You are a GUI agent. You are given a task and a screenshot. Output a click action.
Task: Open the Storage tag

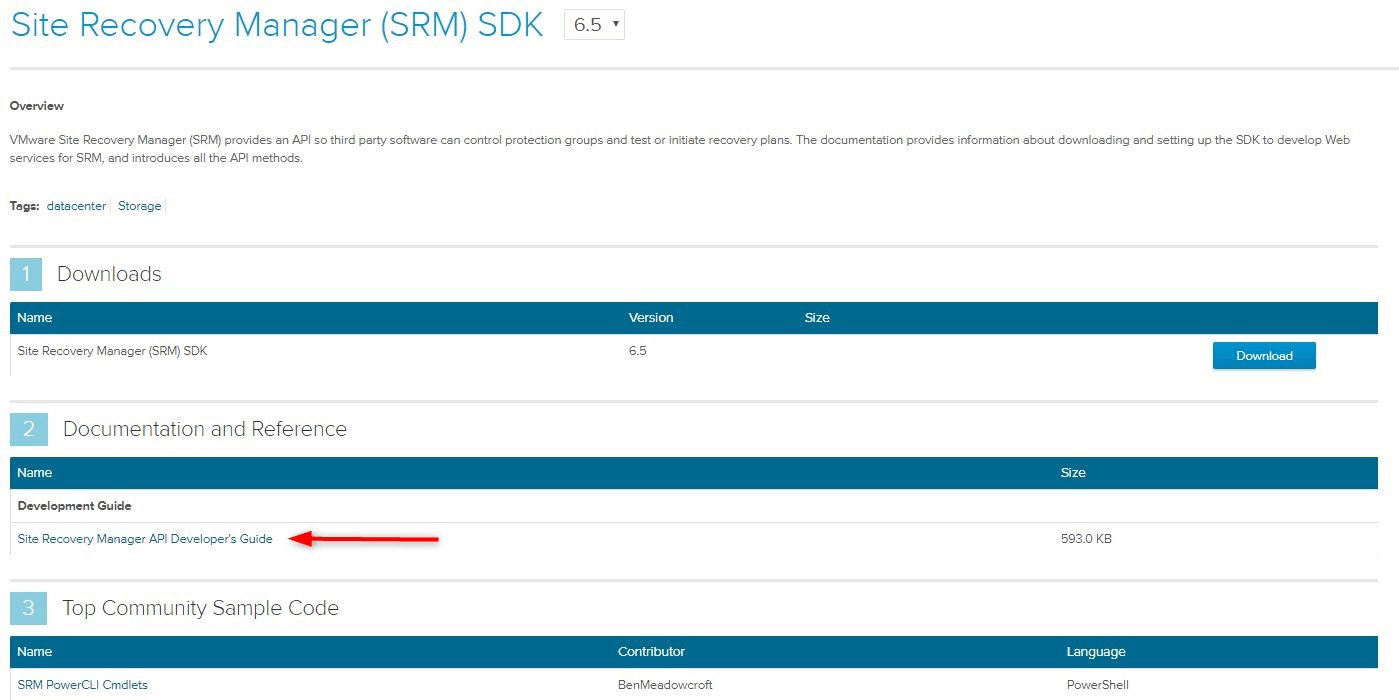tap(139, 206)
